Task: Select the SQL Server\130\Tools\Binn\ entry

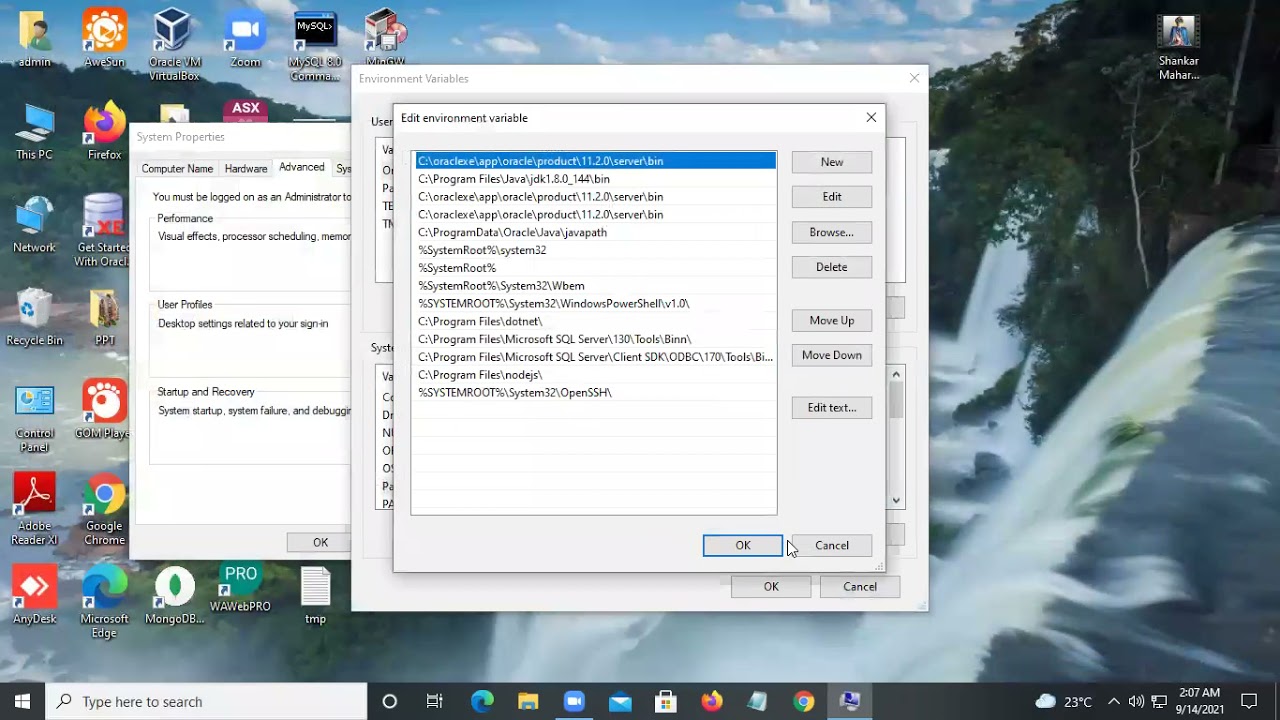Action: [595, 339]
